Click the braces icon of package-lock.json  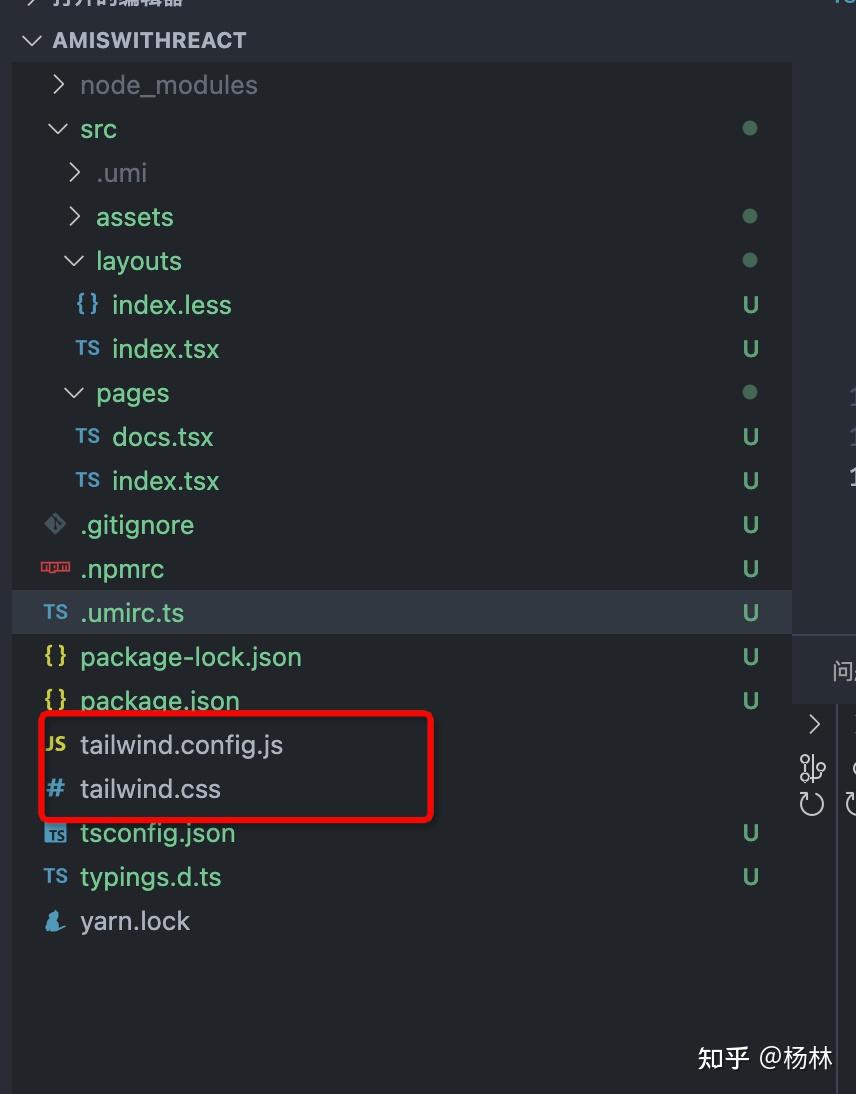(x=55, y=656)
